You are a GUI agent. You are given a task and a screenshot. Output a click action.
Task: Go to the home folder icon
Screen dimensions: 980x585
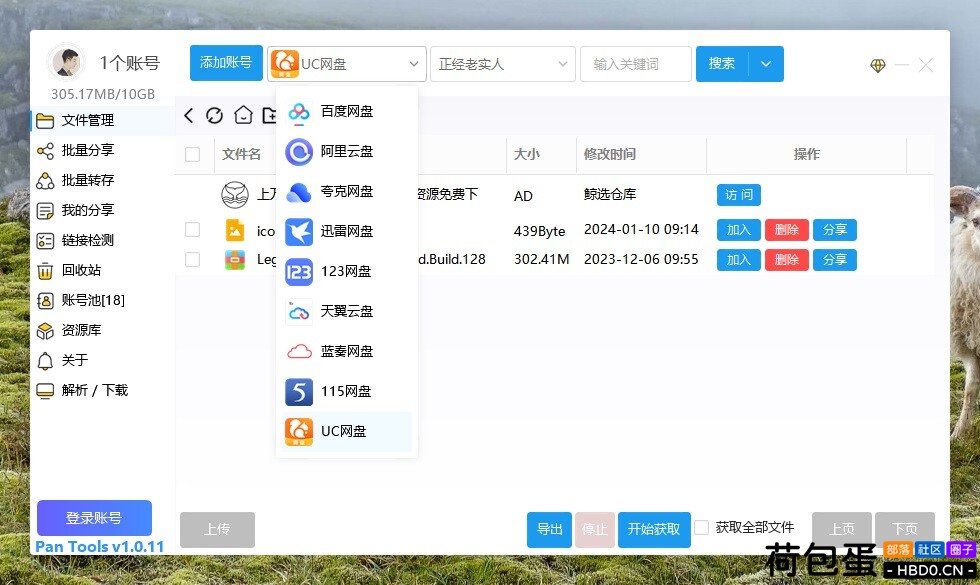pyautogui.click(x=243, y=115)
